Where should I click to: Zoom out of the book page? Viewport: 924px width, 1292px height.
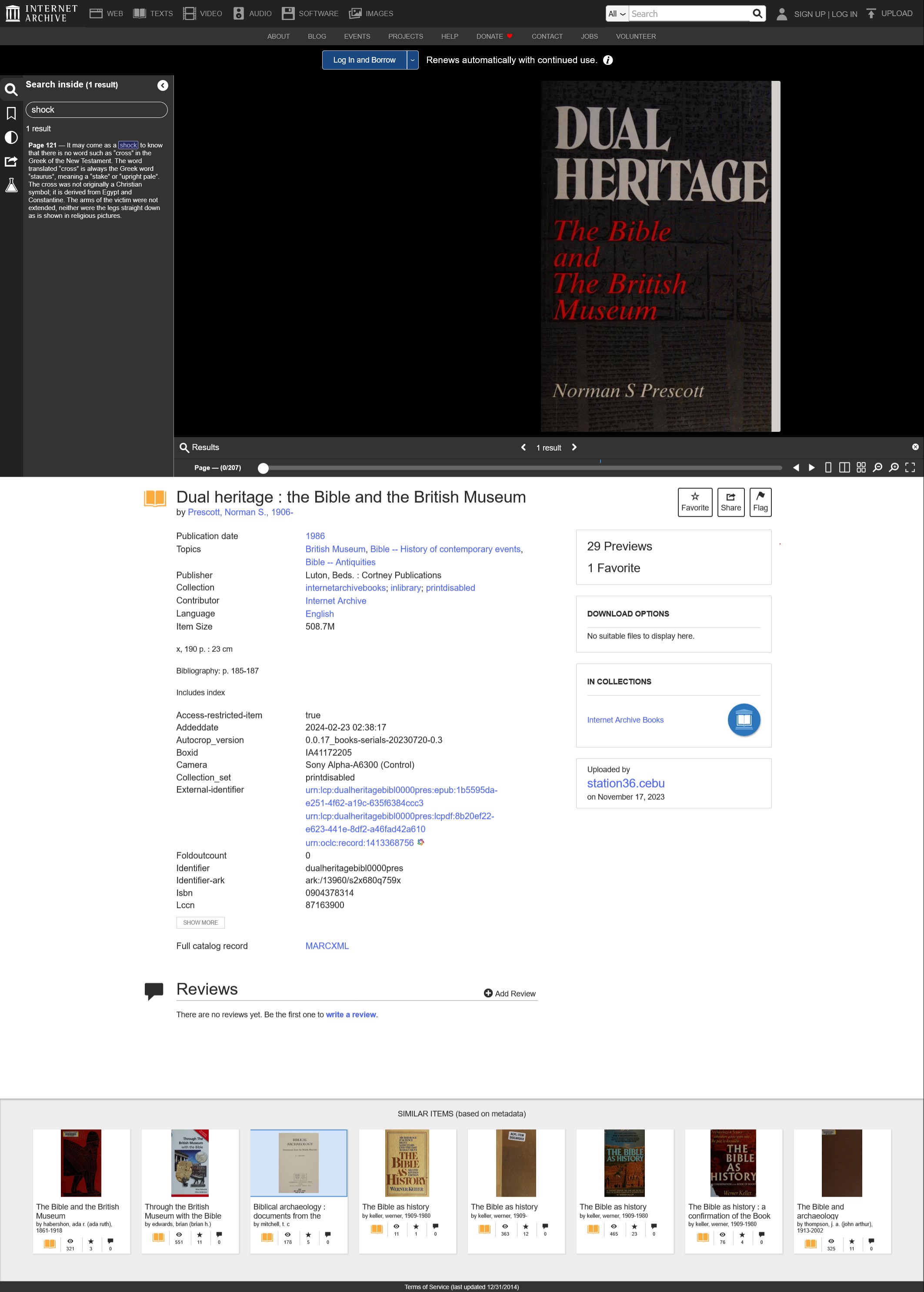point(878,467)
